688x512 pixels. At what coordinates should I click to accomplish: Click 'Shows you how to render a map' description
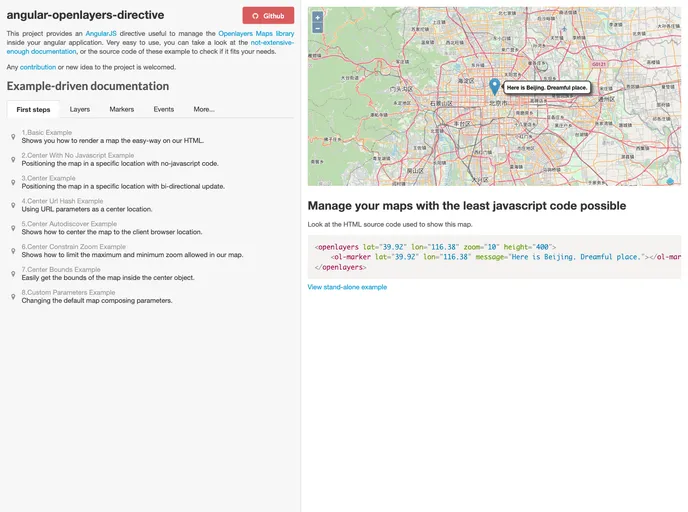[x=113, y=141]
